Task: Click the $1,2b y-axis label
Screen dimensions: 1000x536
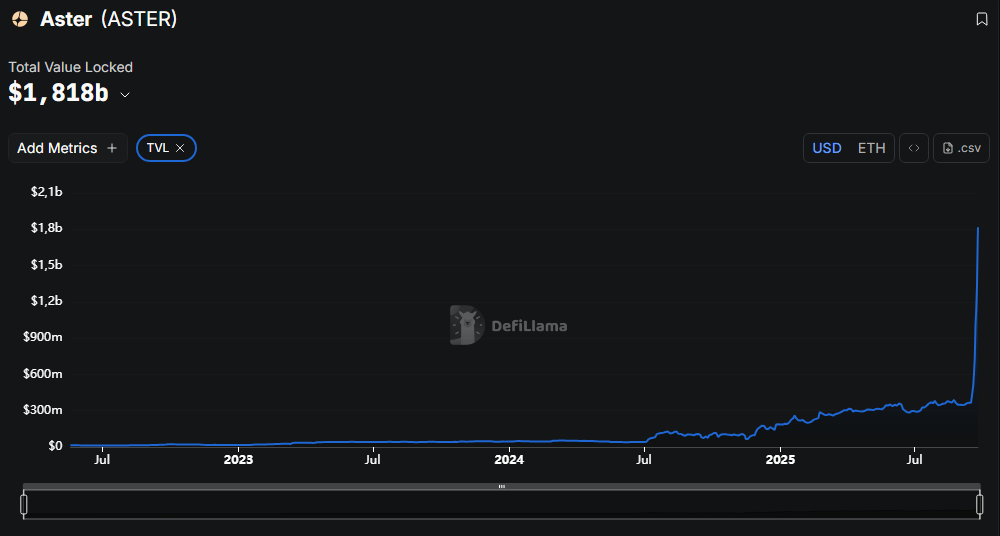Action: [47, 301]
